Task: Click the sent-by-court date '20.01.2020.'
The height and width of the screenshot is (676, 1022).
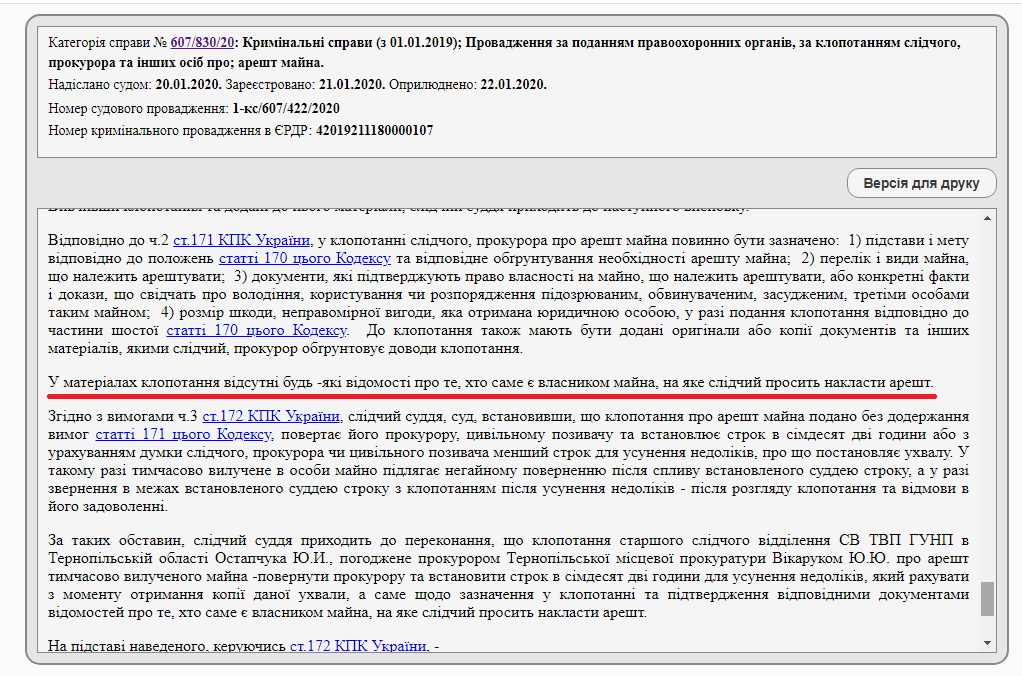Action: (188, 85)
